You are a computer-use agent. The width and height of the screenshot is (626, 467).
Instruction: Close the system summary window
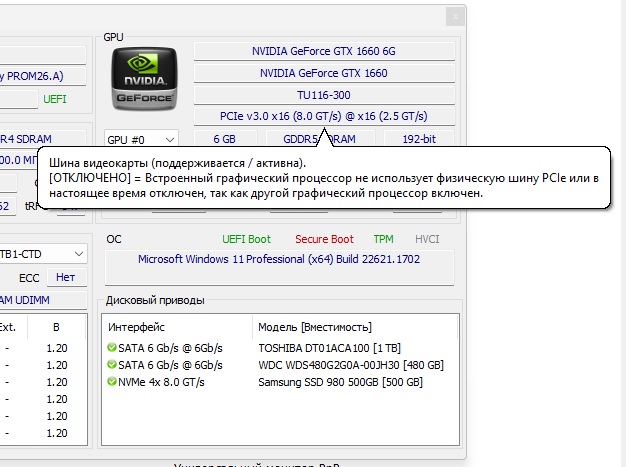(455, 17)
